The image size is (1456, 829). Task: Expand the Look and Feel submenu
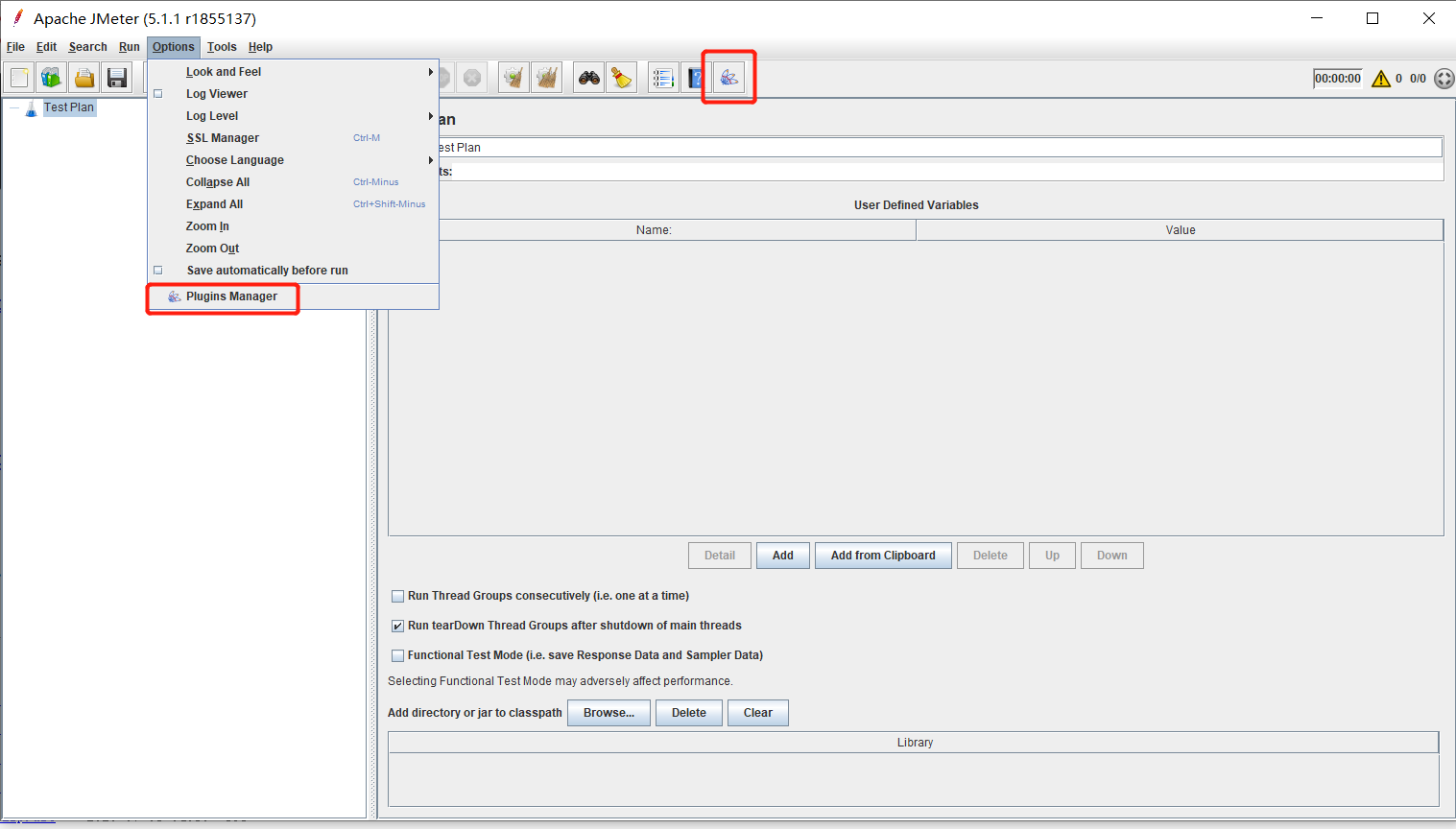click(x=293, y=72)
